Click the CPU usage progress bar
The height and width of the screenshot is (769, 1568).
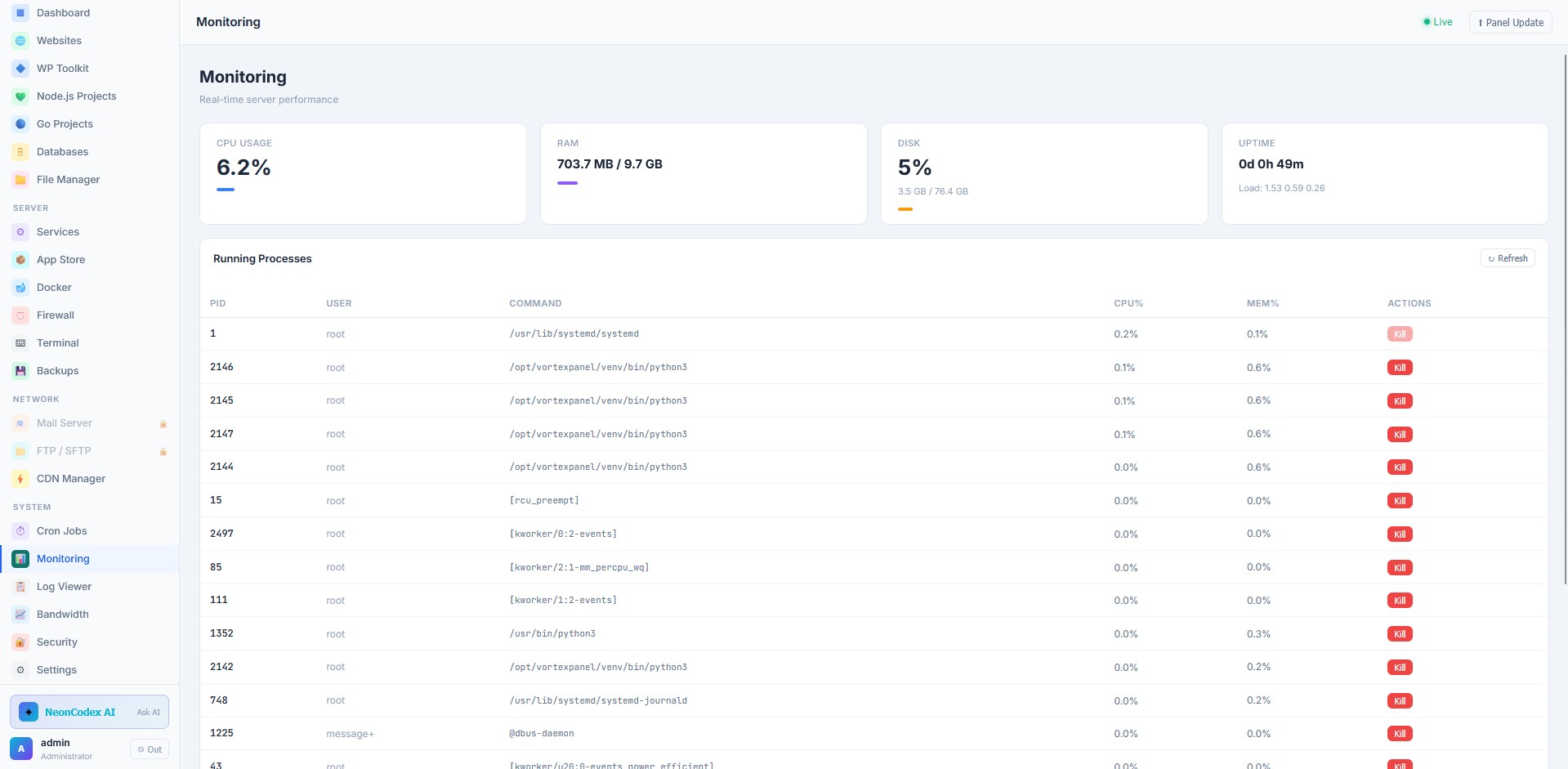coord(226,190)
